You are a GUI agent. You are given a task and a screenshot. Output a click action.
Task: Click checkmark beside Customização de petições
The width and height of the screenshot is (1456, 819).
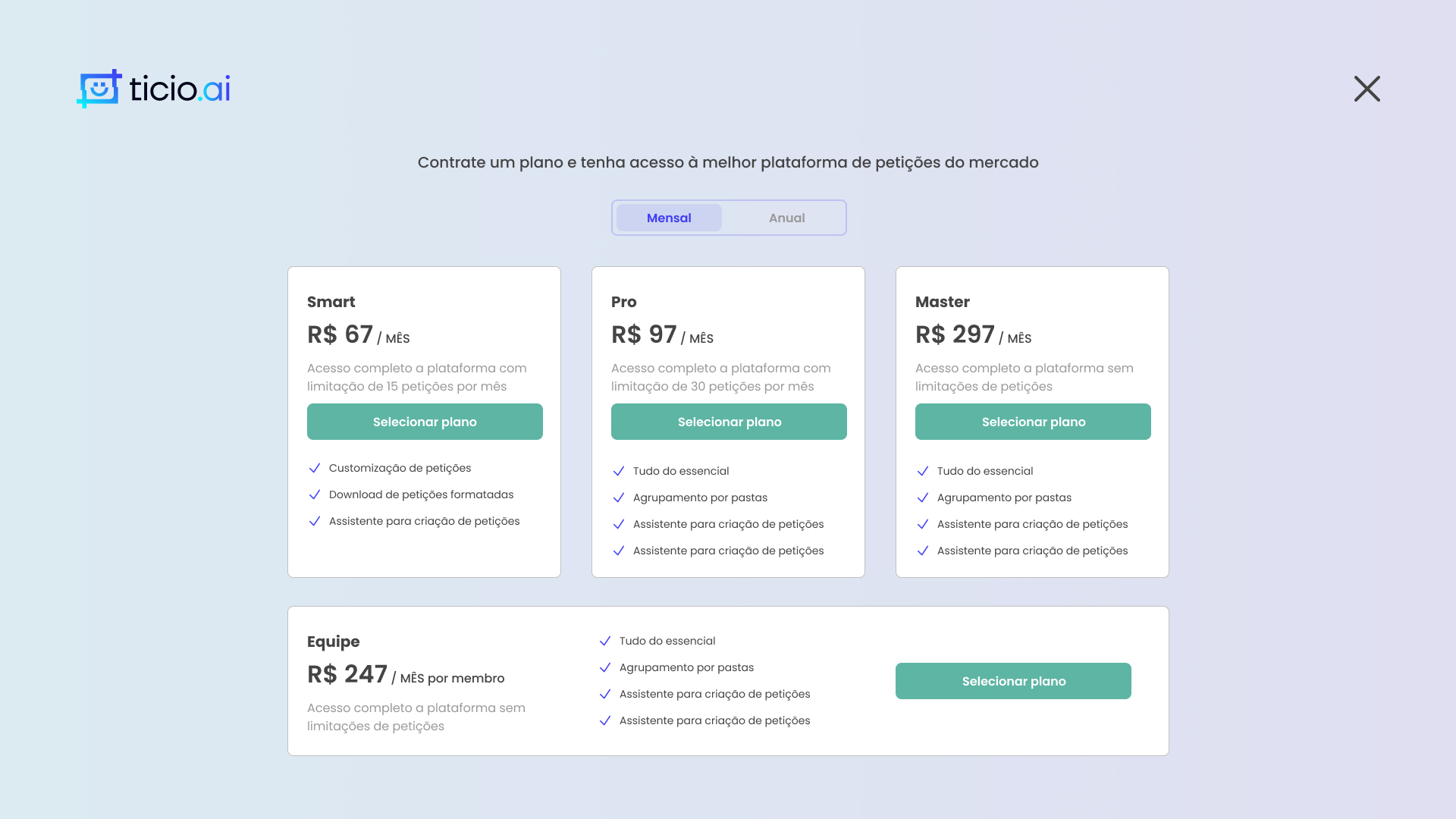coord(315,468)
